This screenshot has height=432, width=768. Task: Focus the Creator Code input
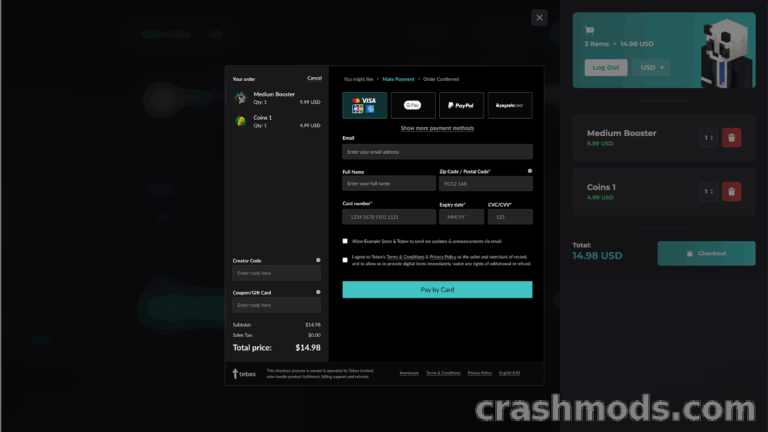[277, 273]
